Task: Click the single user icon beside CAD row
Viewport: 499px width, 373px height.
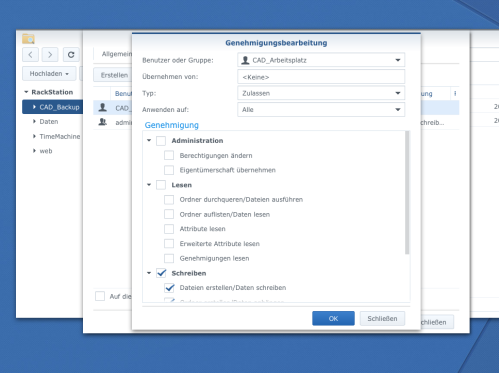Action: click(103, 107)
